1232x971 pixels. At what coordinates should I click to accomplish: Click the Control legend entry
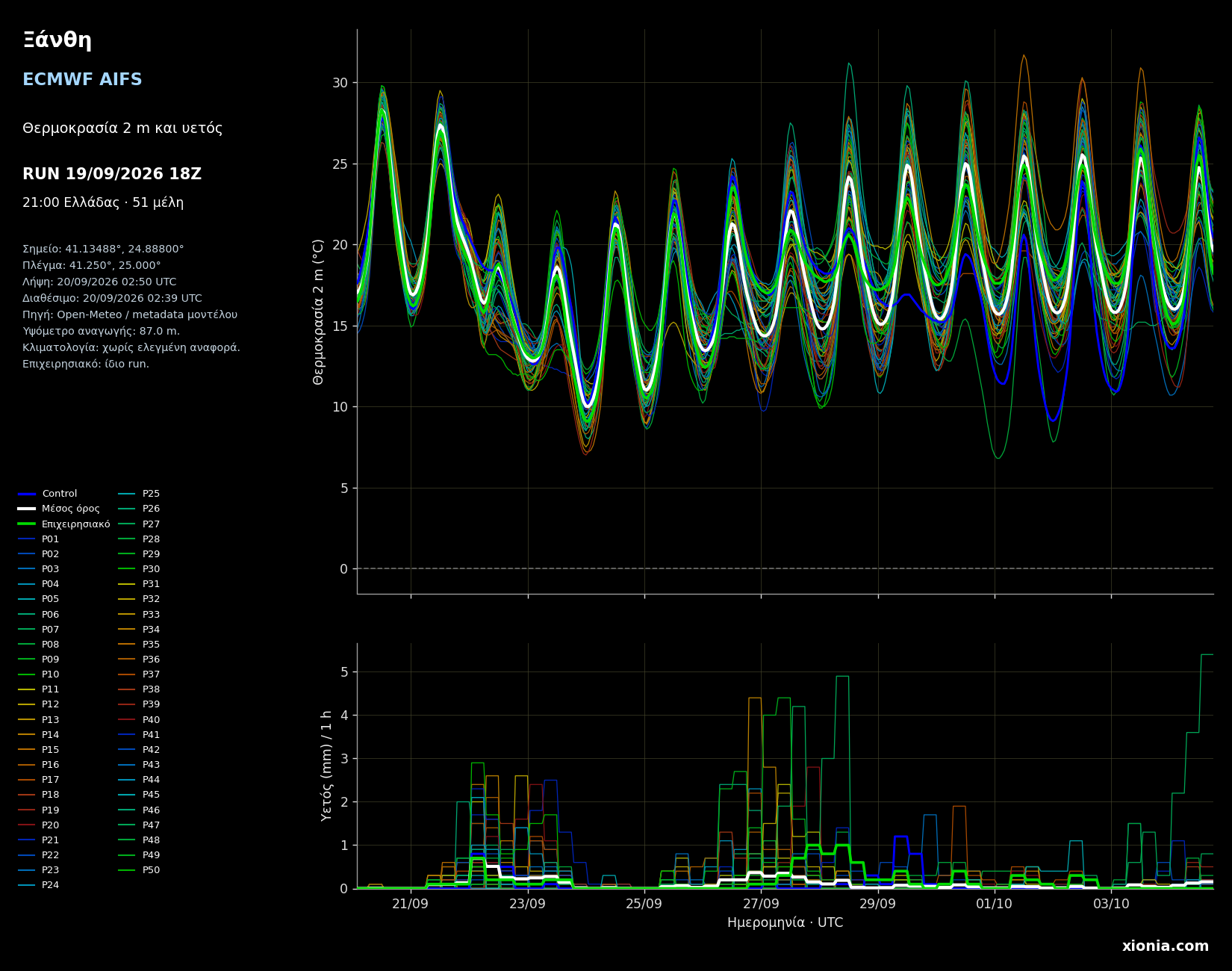48,494
